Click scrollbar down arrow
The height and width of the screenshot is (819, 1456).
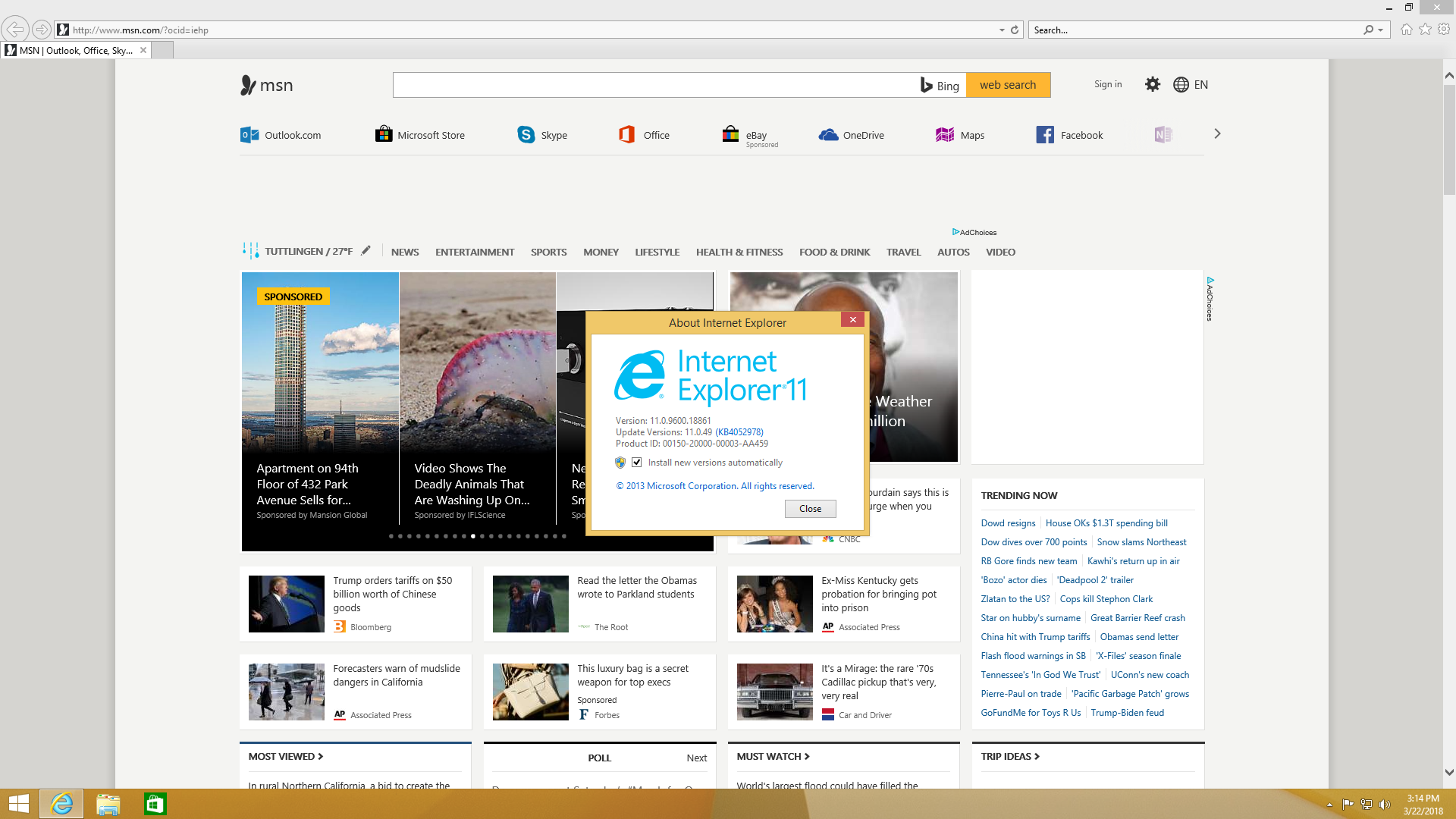[1449, 773]
